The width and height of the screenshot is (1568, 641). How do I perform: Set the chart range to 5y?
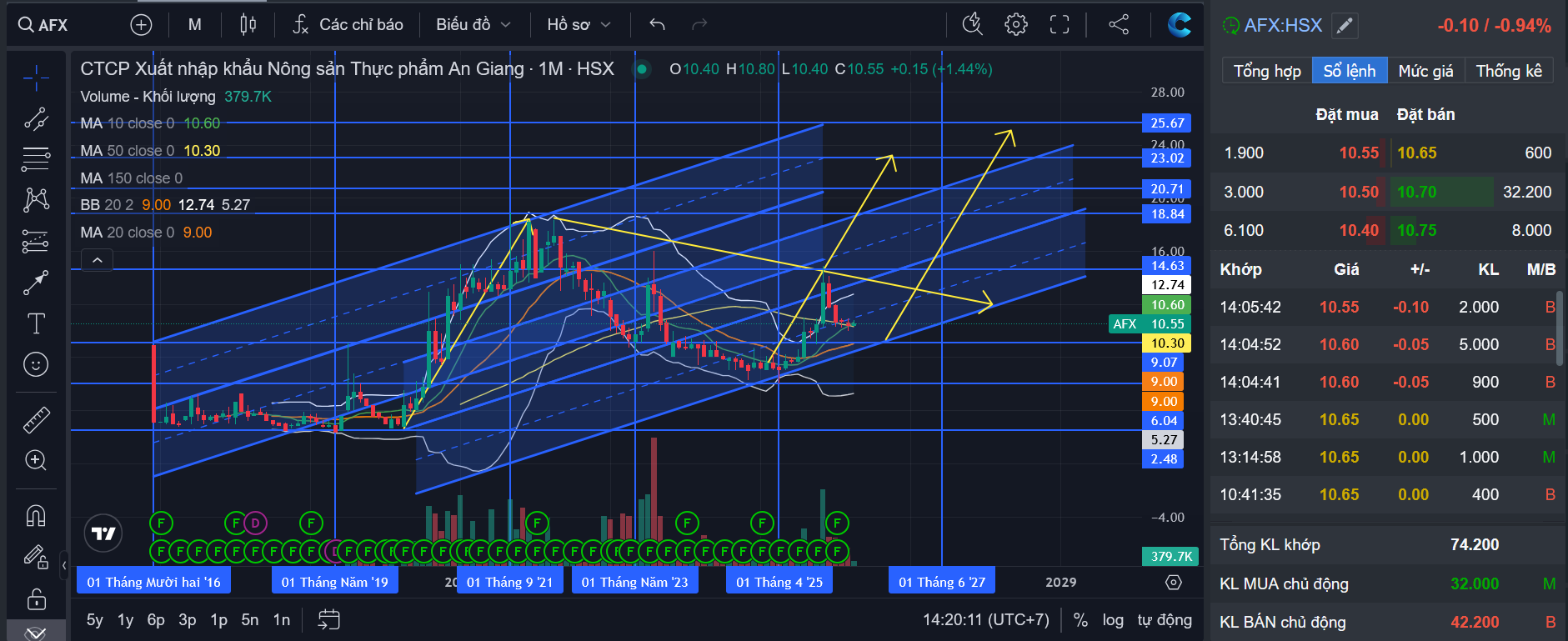[x=95, y=620]
